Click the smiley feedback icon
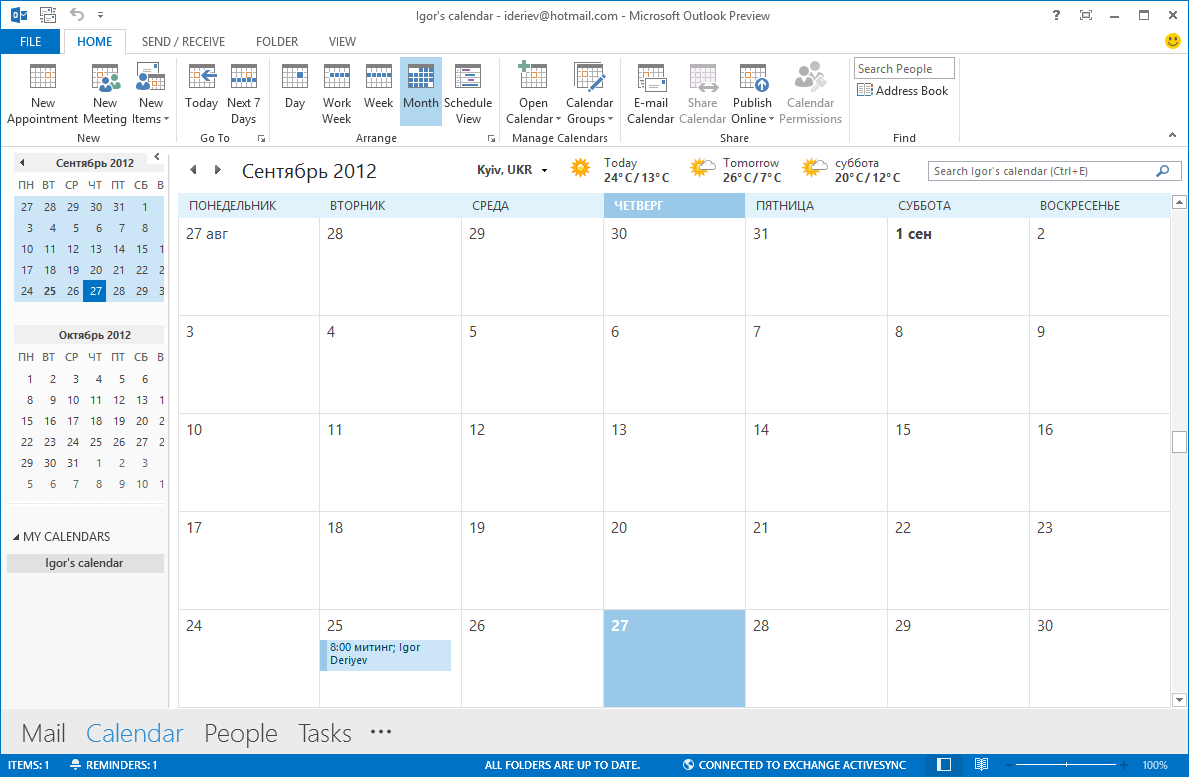This screenshot has height=777, width=1189. point(1172,41)
